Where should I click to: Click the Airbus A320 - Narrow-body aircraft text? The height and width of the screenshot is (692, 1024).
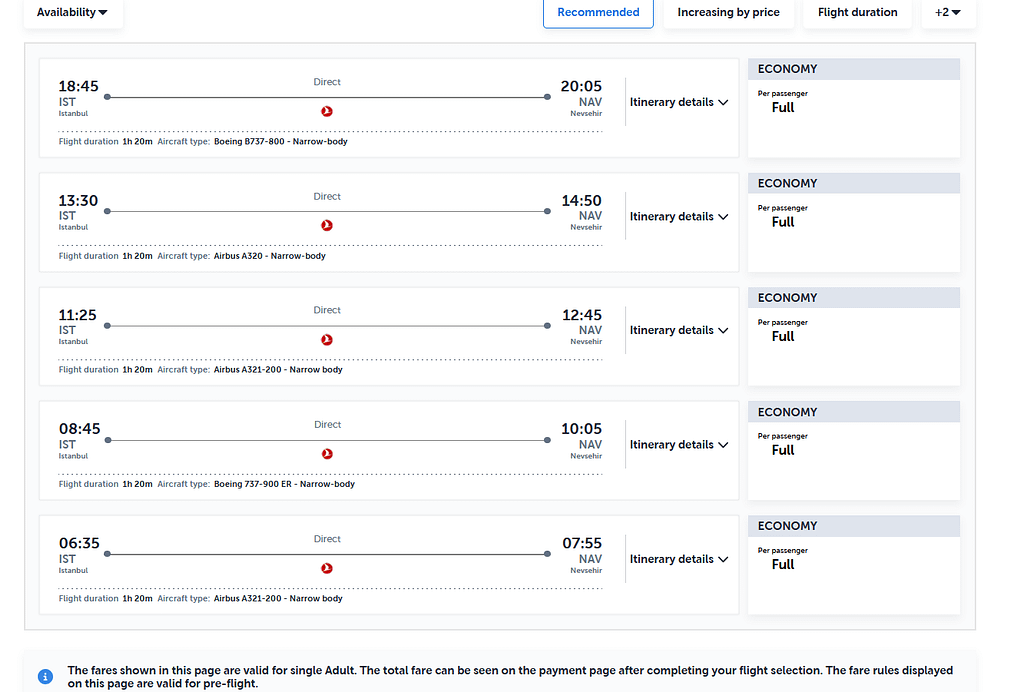[x=270, y=256]
